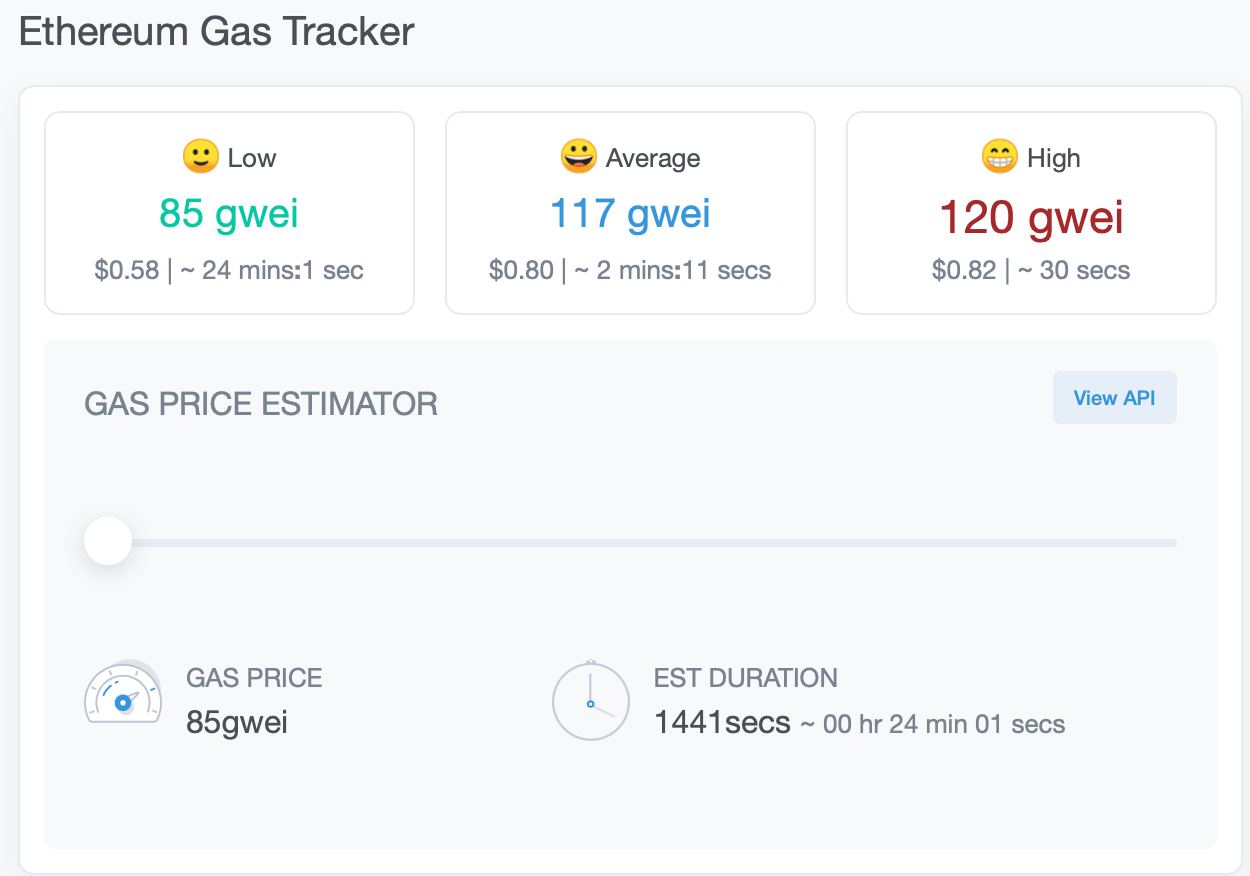Click the middle of the slider track
The width and height of the screenshot is (1250, 876).
(x=640, y=543)
